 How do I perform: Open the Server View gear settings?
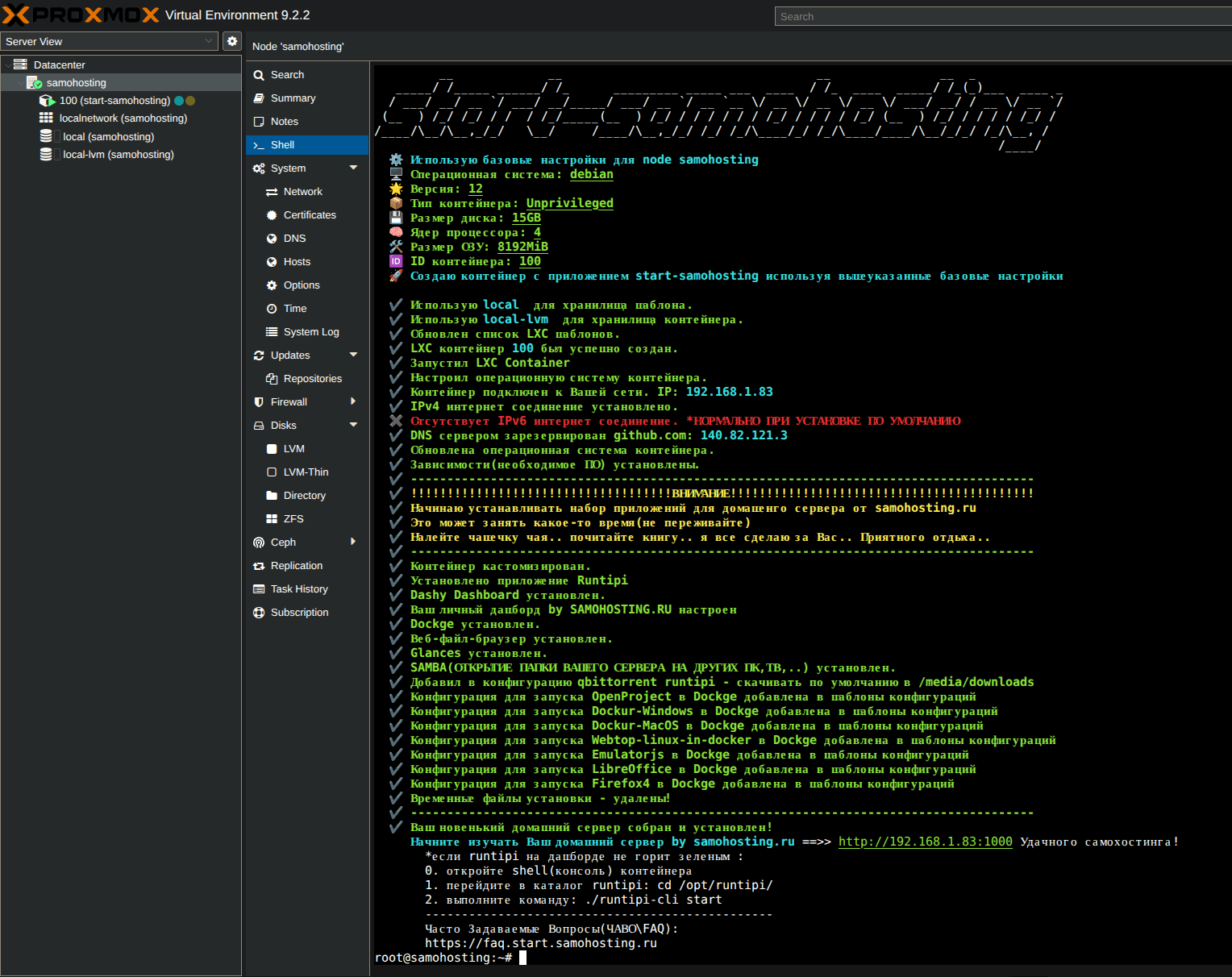[x=232, y=41]
